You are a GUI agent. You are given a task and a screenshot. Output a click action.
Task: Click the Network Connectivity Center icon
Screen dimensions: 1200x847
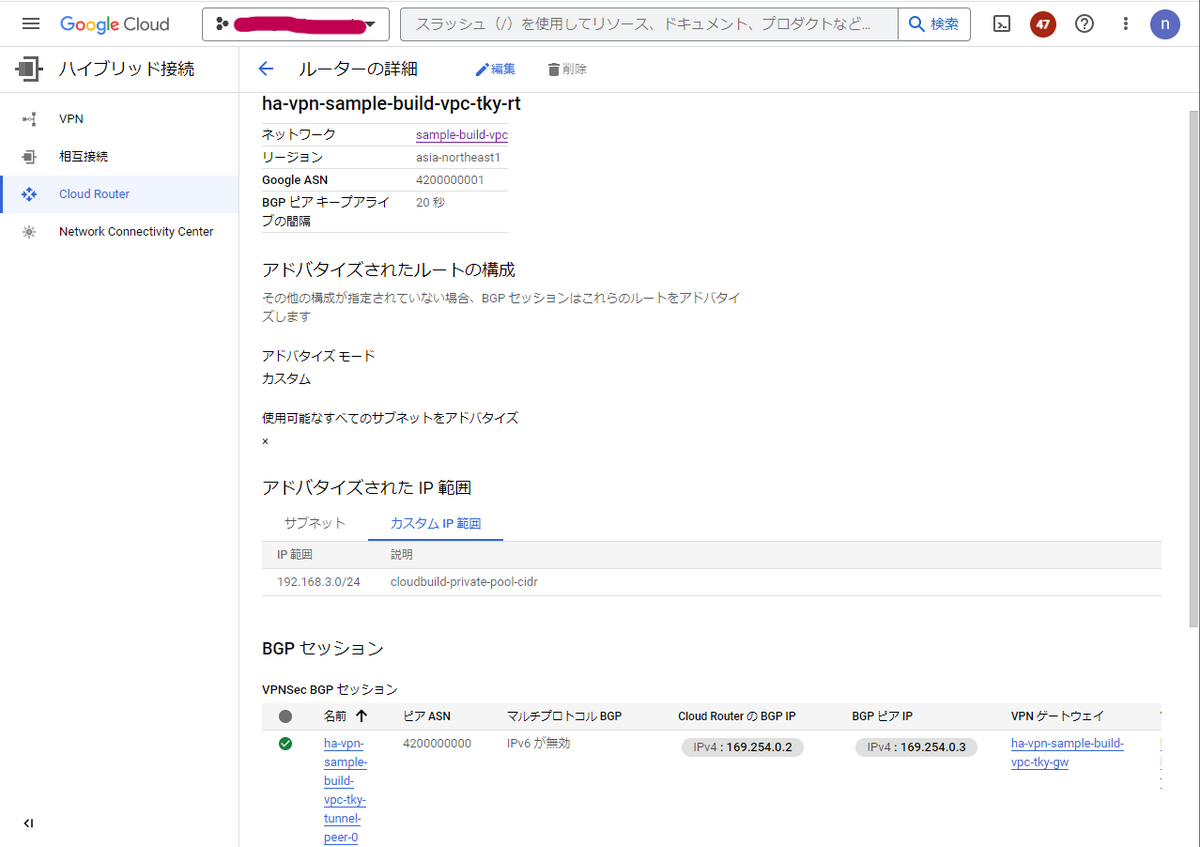click(x=29, y=232)
